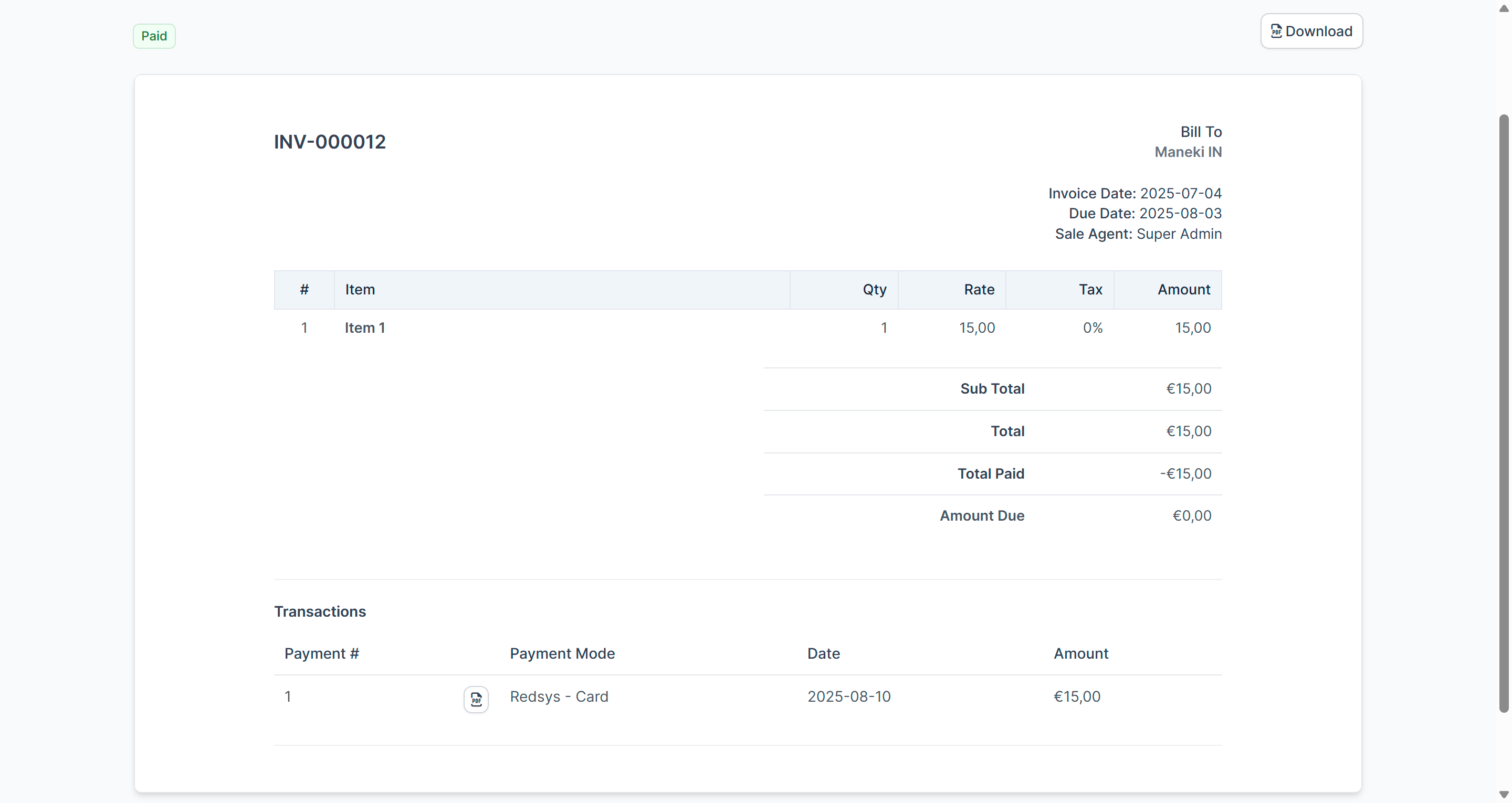Click the Qty column header

click(x=874, y=289)
